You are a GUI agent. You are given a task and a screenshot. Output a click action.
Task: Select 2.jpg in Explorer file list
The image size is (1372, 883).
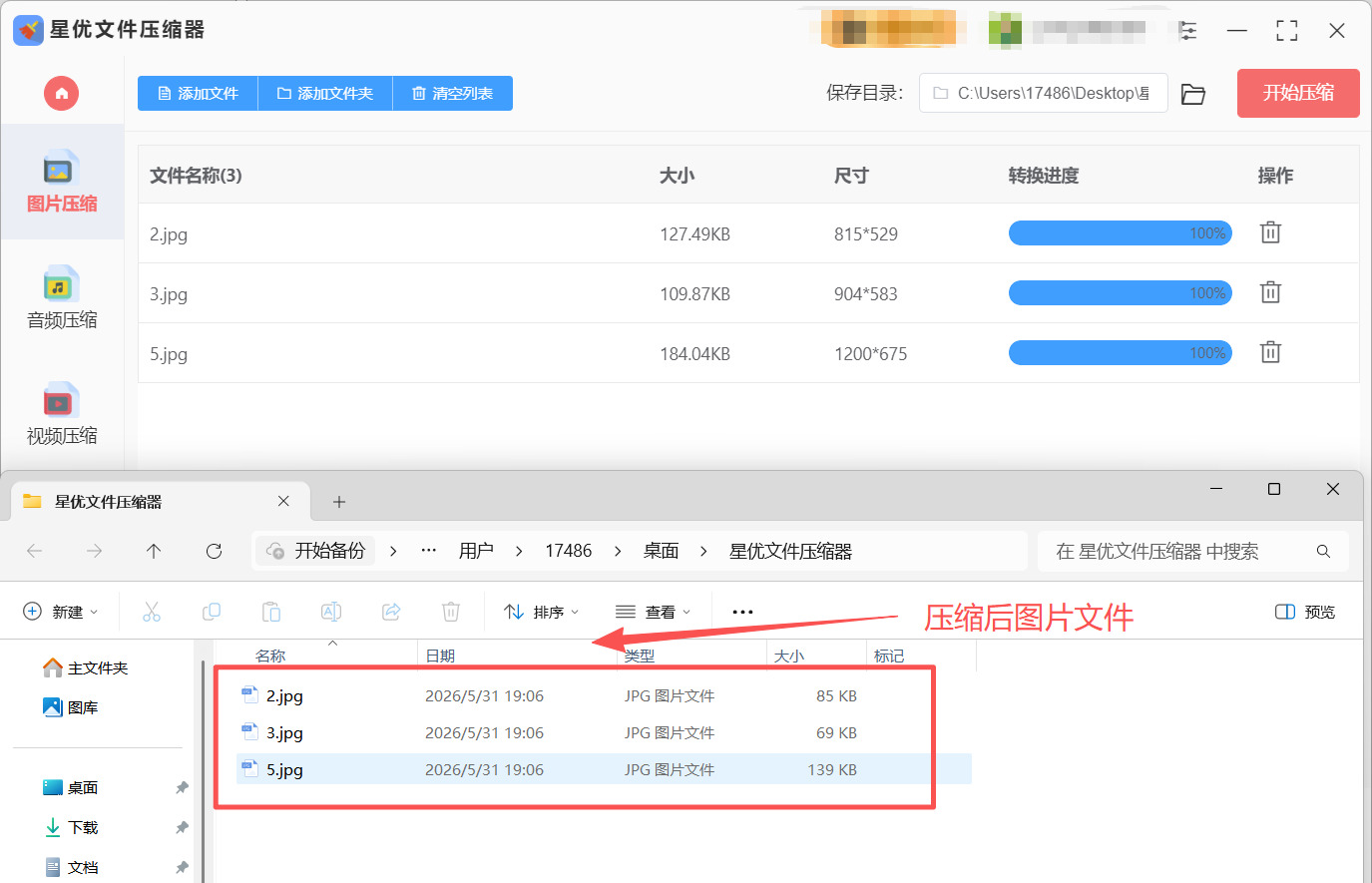pos(604,695)
